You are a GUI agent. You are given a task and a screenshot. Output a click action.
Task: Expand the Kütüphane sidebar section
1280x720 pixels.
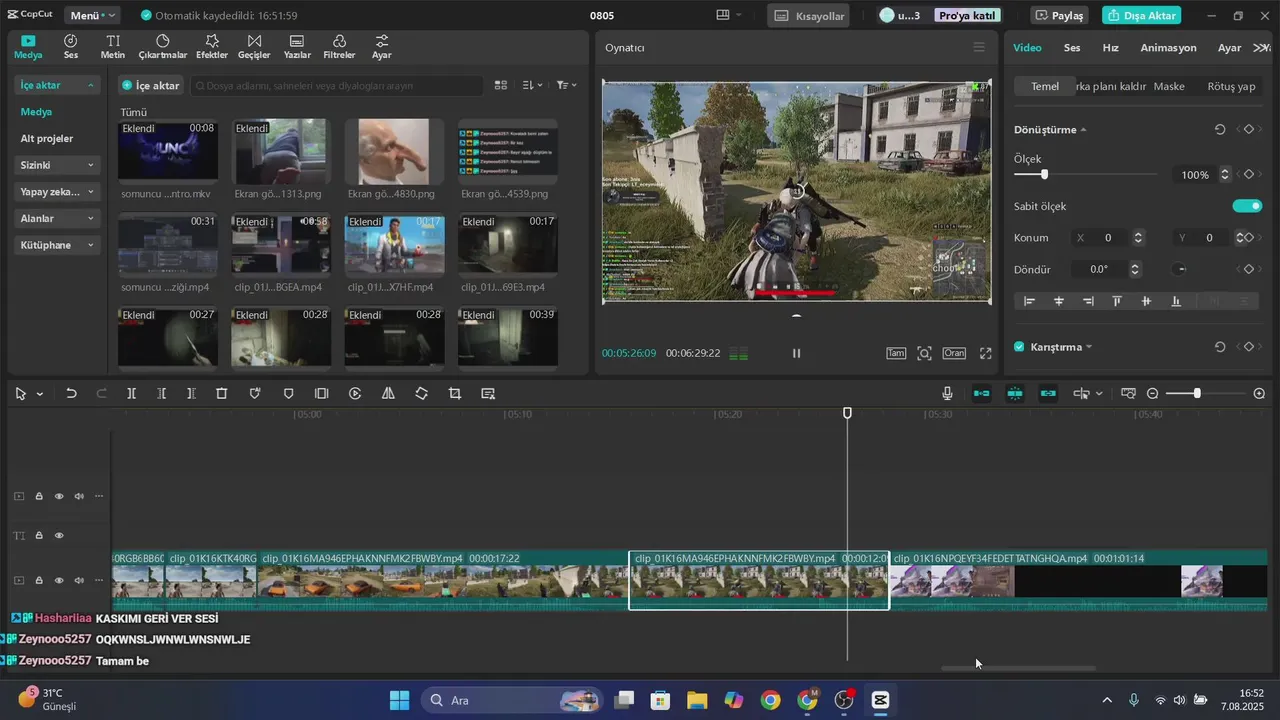pos(58,245)
